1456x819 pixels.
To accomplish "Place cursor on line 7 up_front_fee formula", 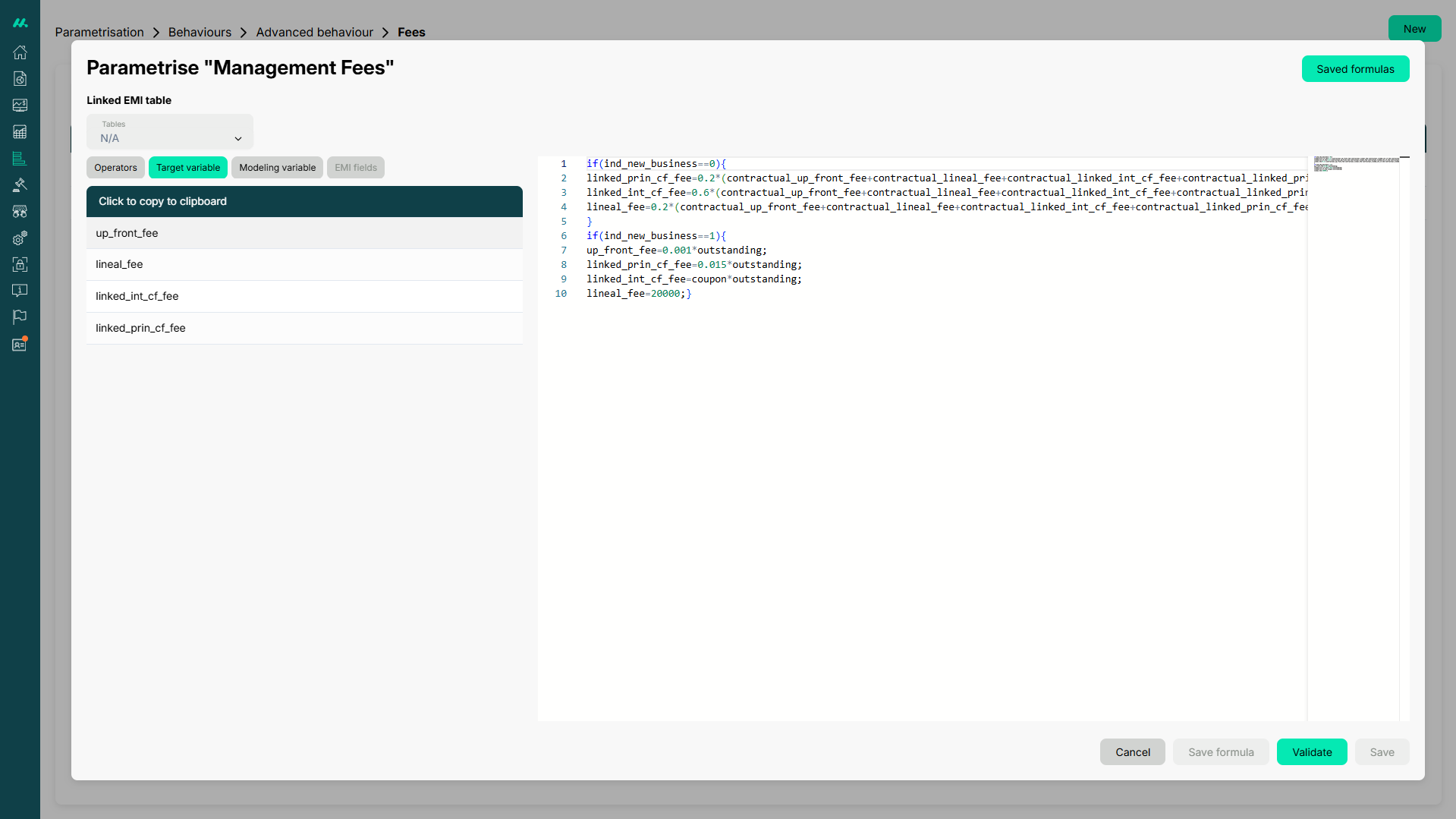I will [676, 250].
